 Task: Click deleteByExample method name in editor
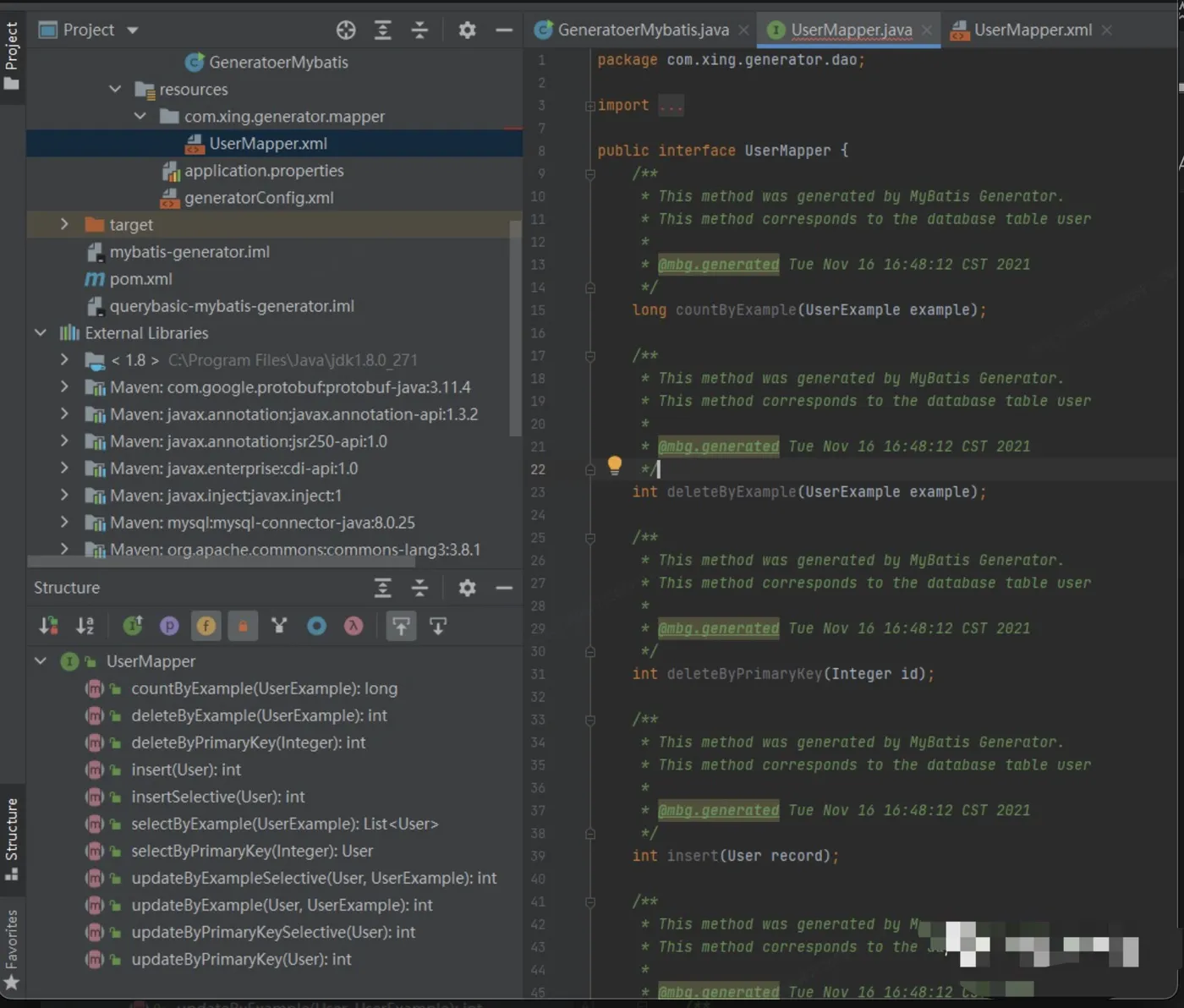click(732, 492)
